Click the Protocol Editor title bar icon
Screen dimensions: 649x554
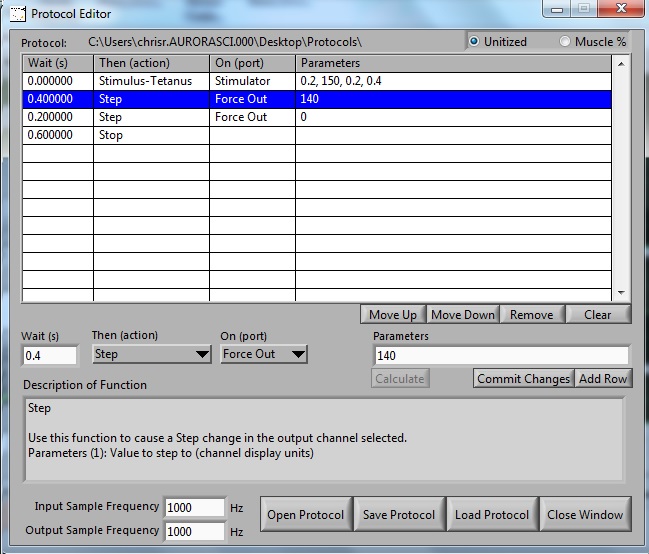18,14
